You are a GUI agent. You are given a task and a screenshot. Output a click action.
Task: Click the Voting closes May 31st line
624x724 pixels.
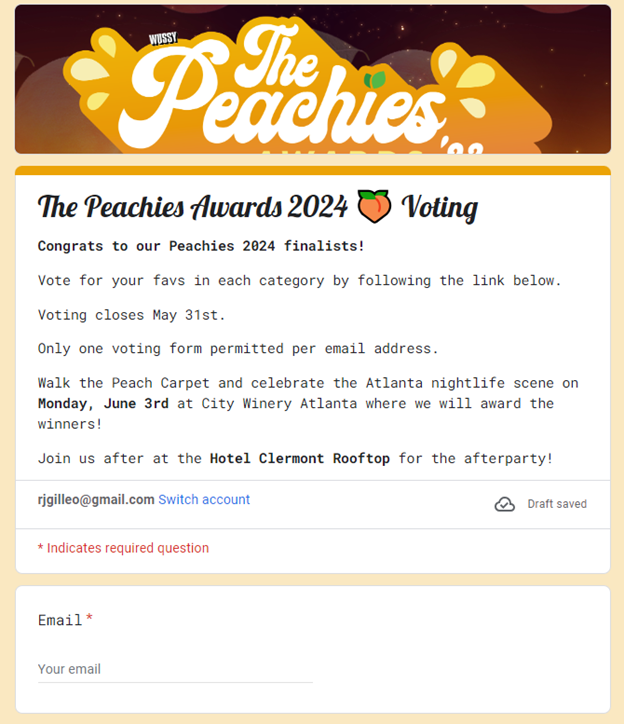click(132, 315)
